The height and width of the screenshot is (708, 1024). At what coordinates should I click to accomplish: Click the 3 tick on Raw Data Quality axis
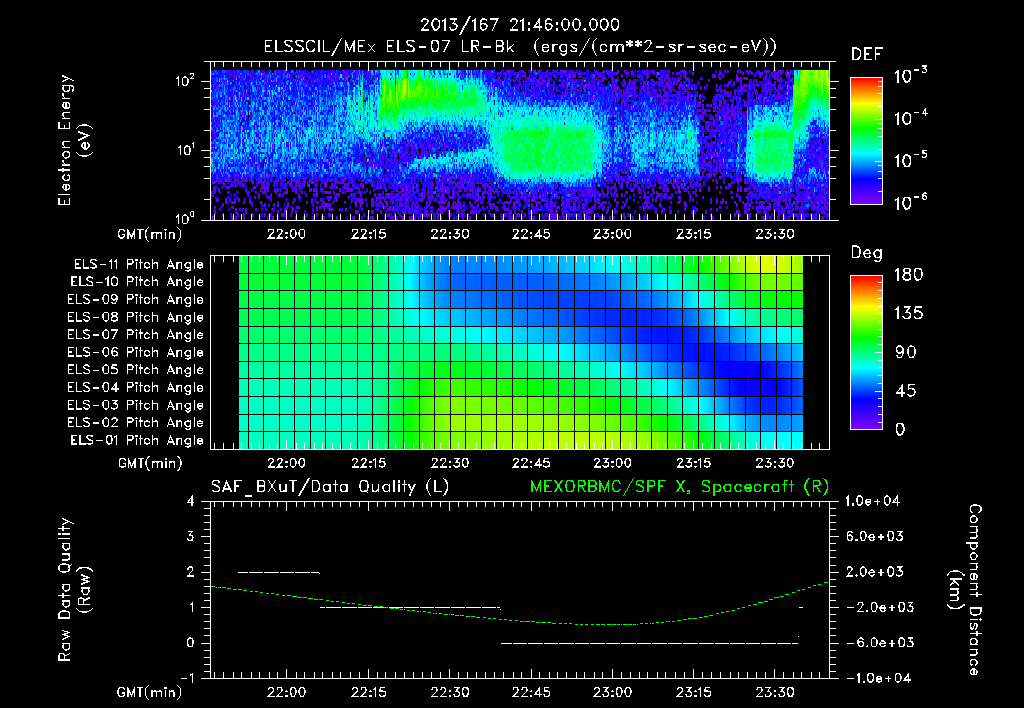tap(191, 537)
